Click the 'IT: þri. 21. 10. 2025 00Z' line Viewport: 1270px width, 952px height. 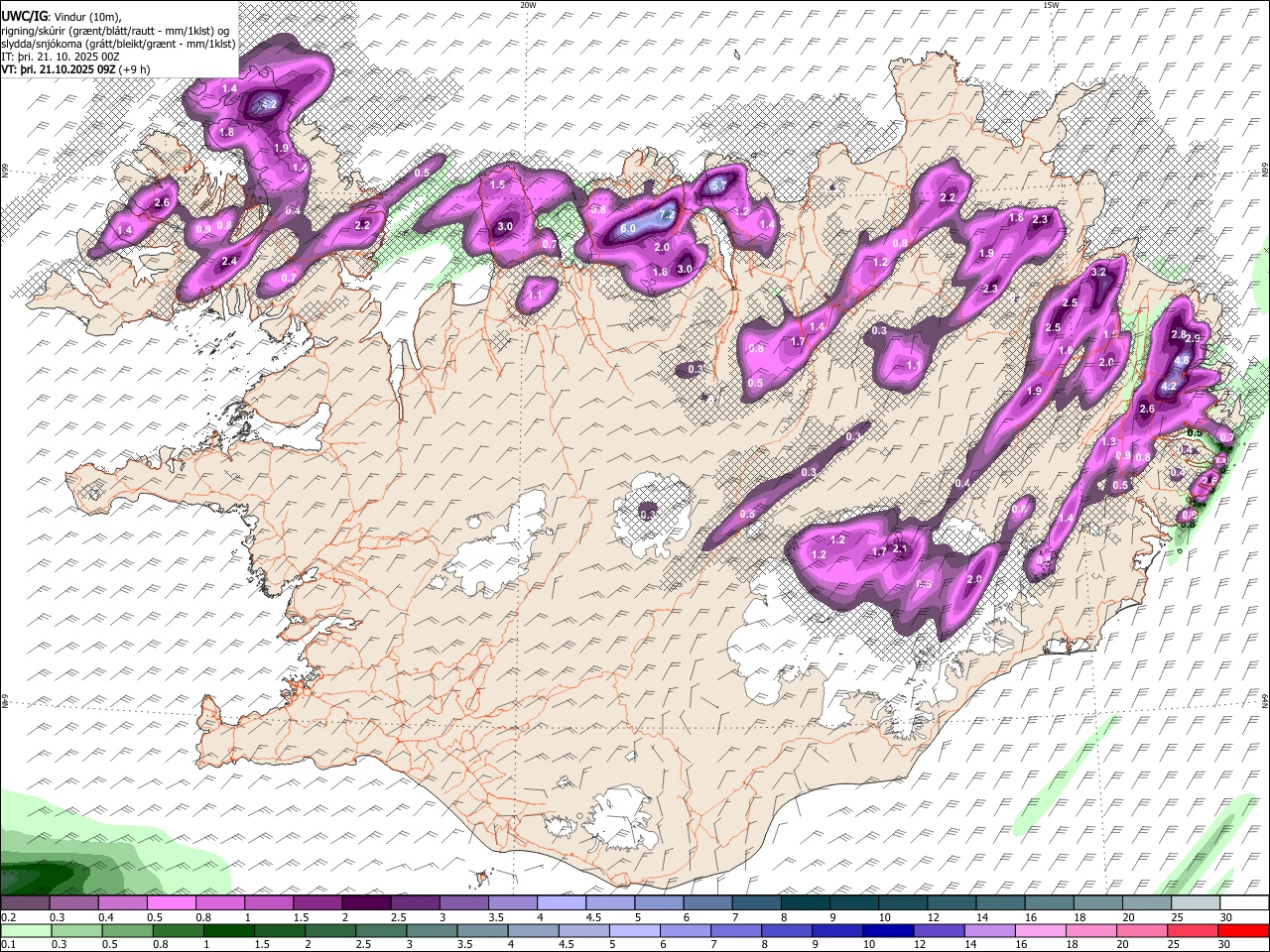click(62, 57)
